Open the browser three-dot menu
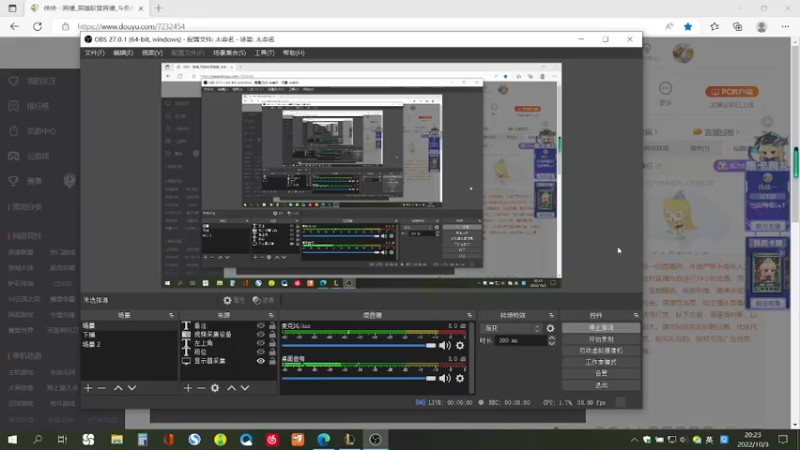 [785, 27]
